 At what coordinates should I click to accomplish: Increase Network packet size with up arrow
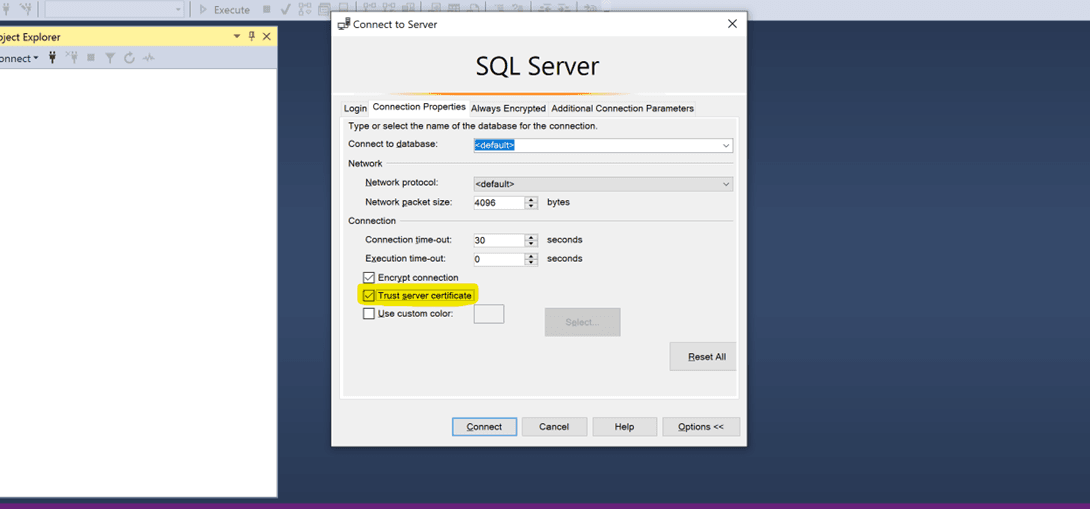click(532, 200)
